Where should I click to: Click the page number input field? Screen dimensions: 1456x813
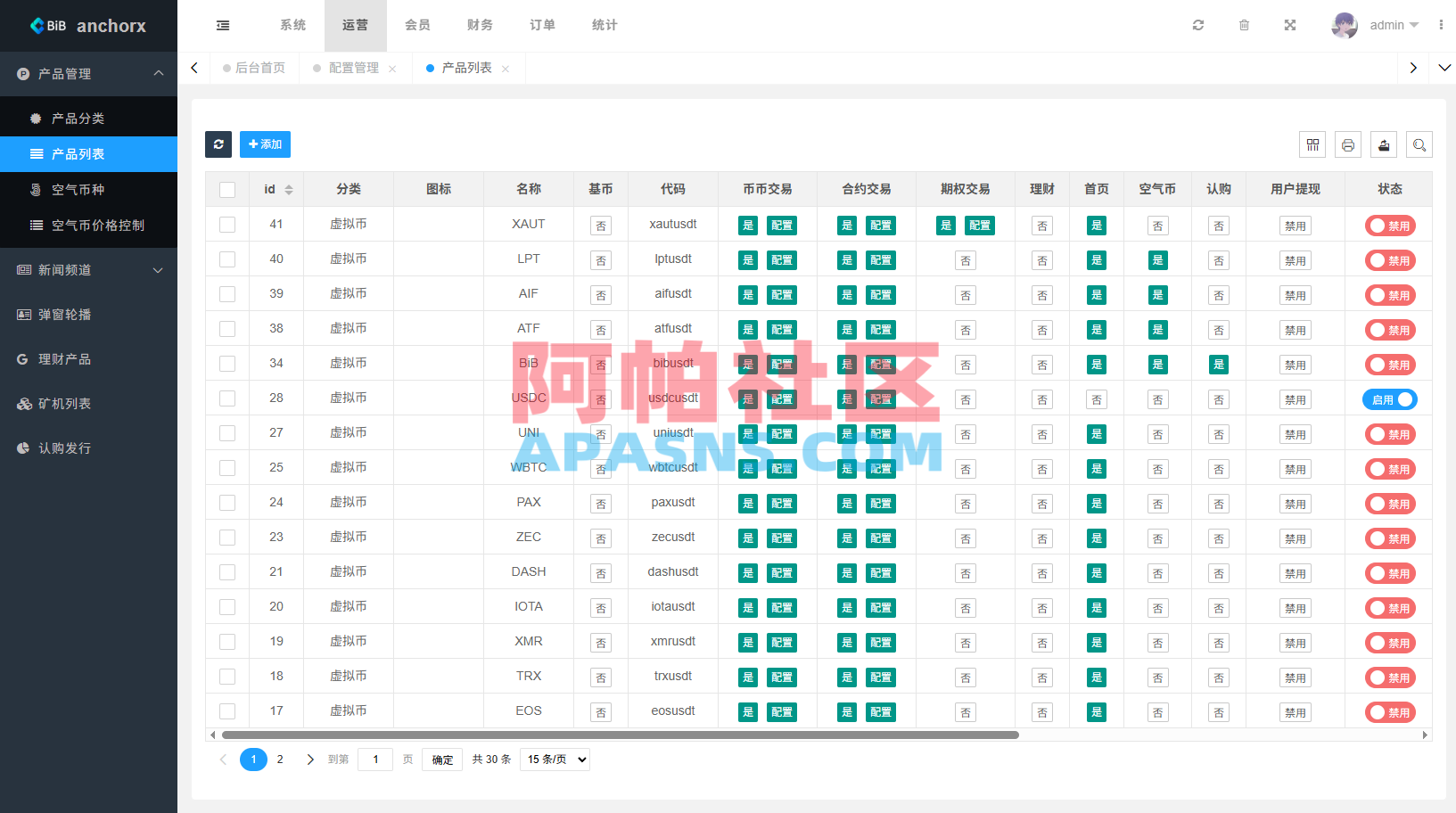coord(375,760)
